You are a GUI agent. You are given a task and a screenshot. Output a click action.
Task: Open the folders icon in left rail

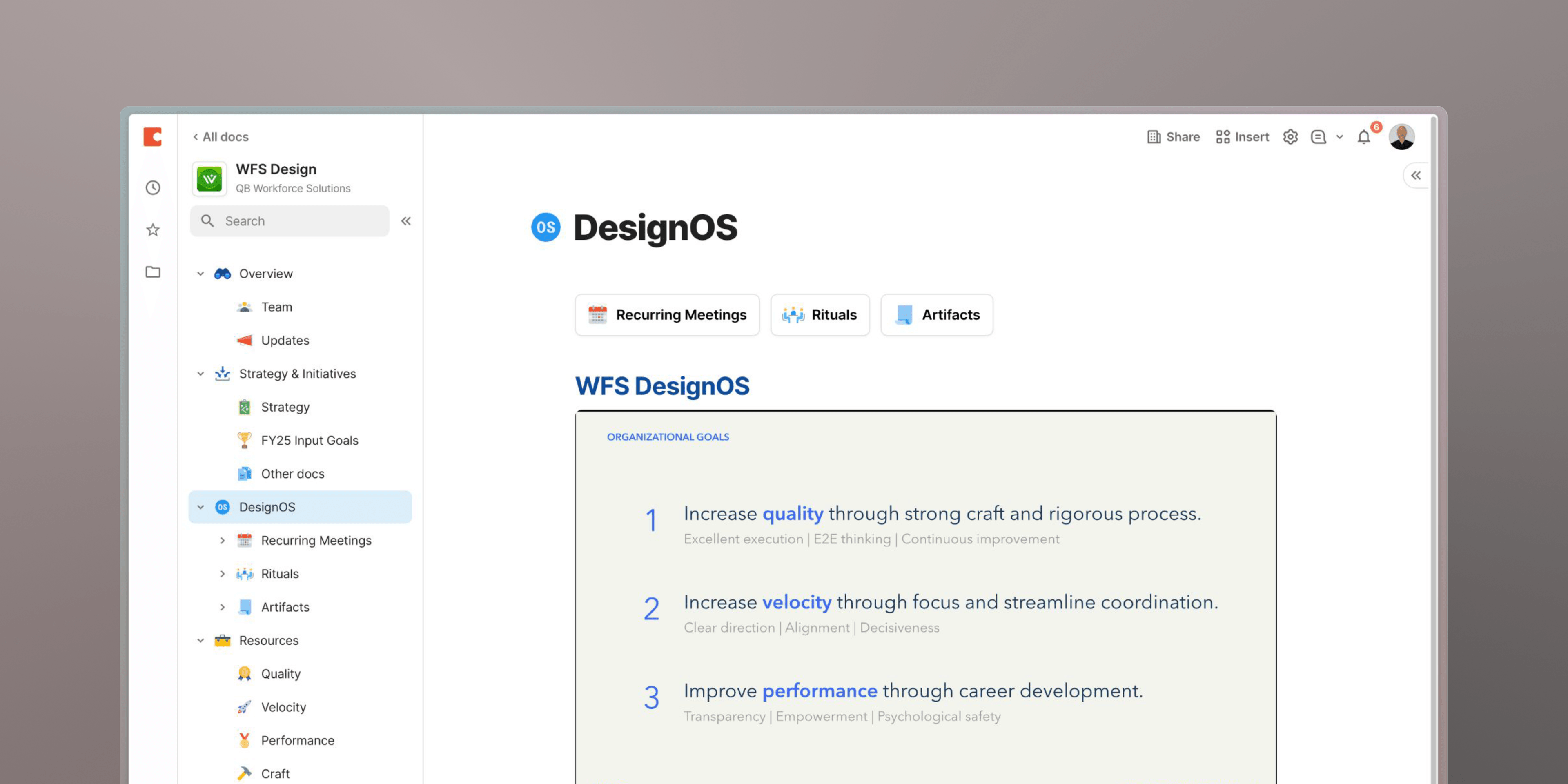[x=153, y=272]
